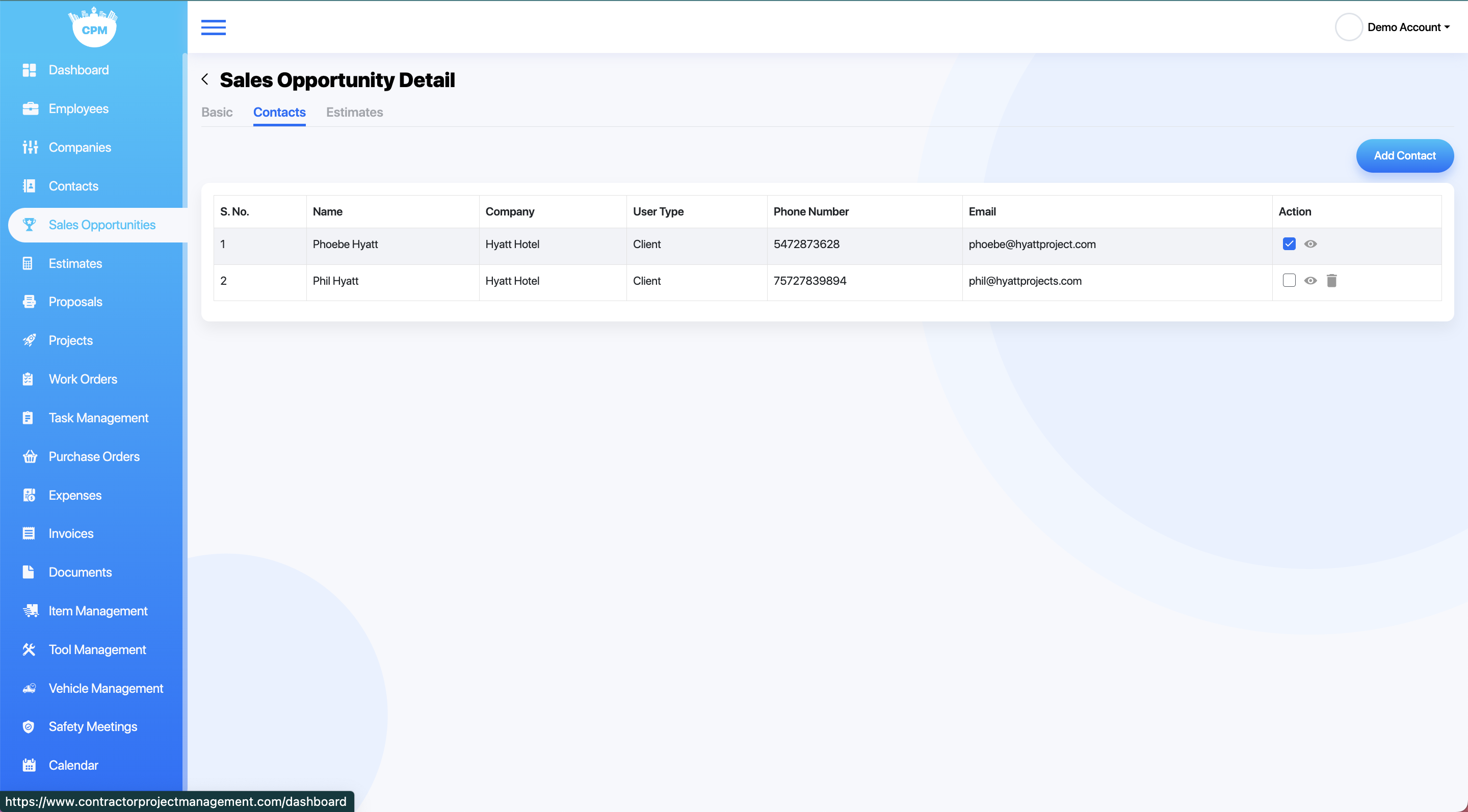Click the Projects rocket icon

tap(29, 340)
